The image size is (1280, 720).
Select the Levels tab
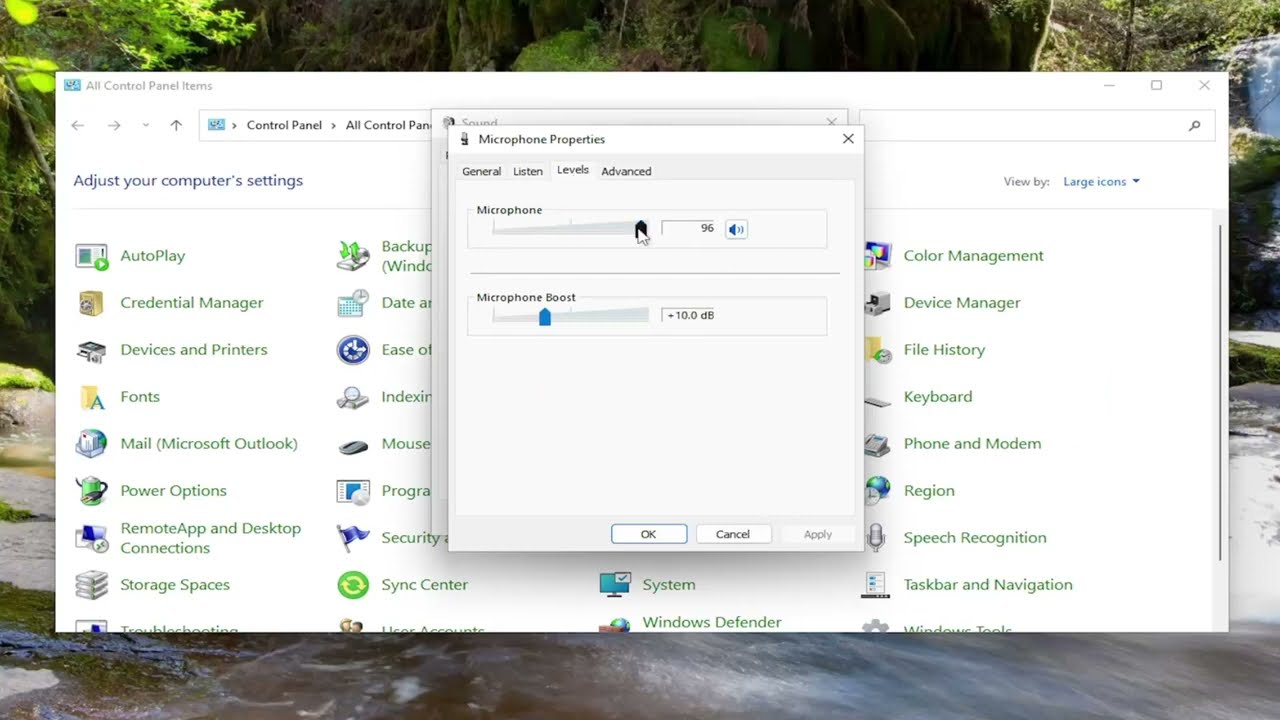pos(573,170)
